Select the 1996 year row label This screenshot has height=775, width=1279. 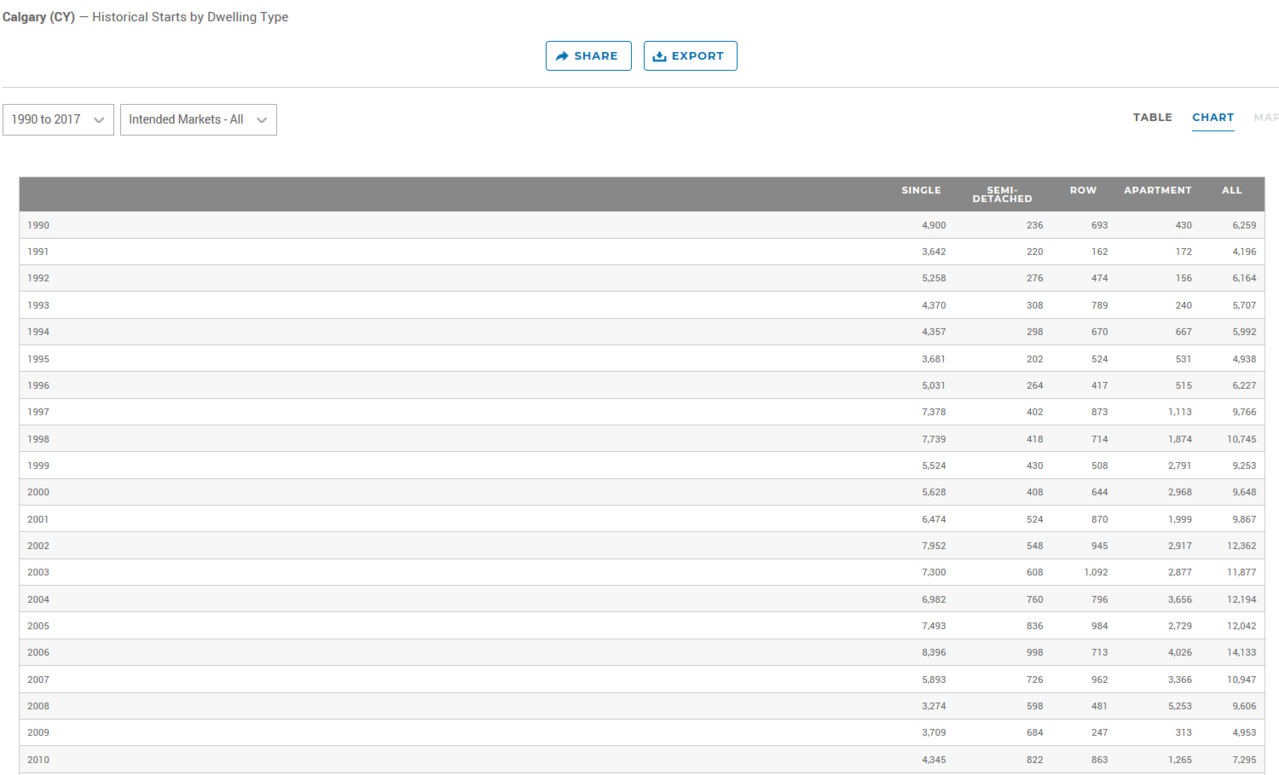click(x=38, y=385)
